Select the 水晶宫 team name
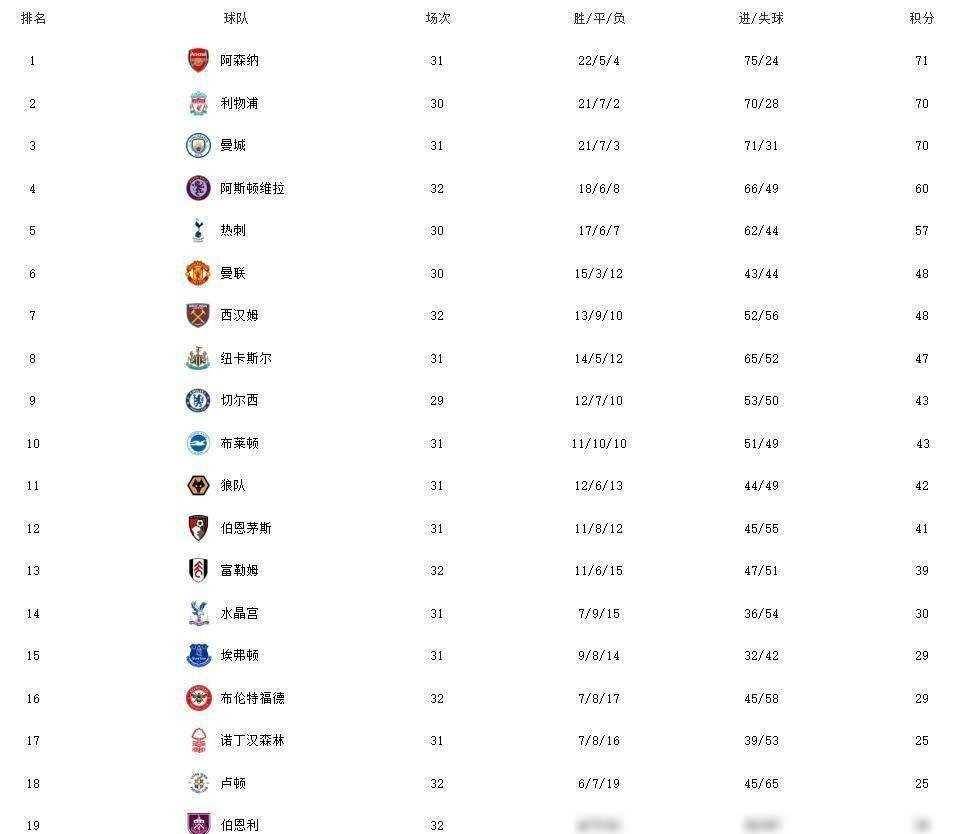Screen dimensions: 953x834 pyautogui.click(x=240, y=613)
